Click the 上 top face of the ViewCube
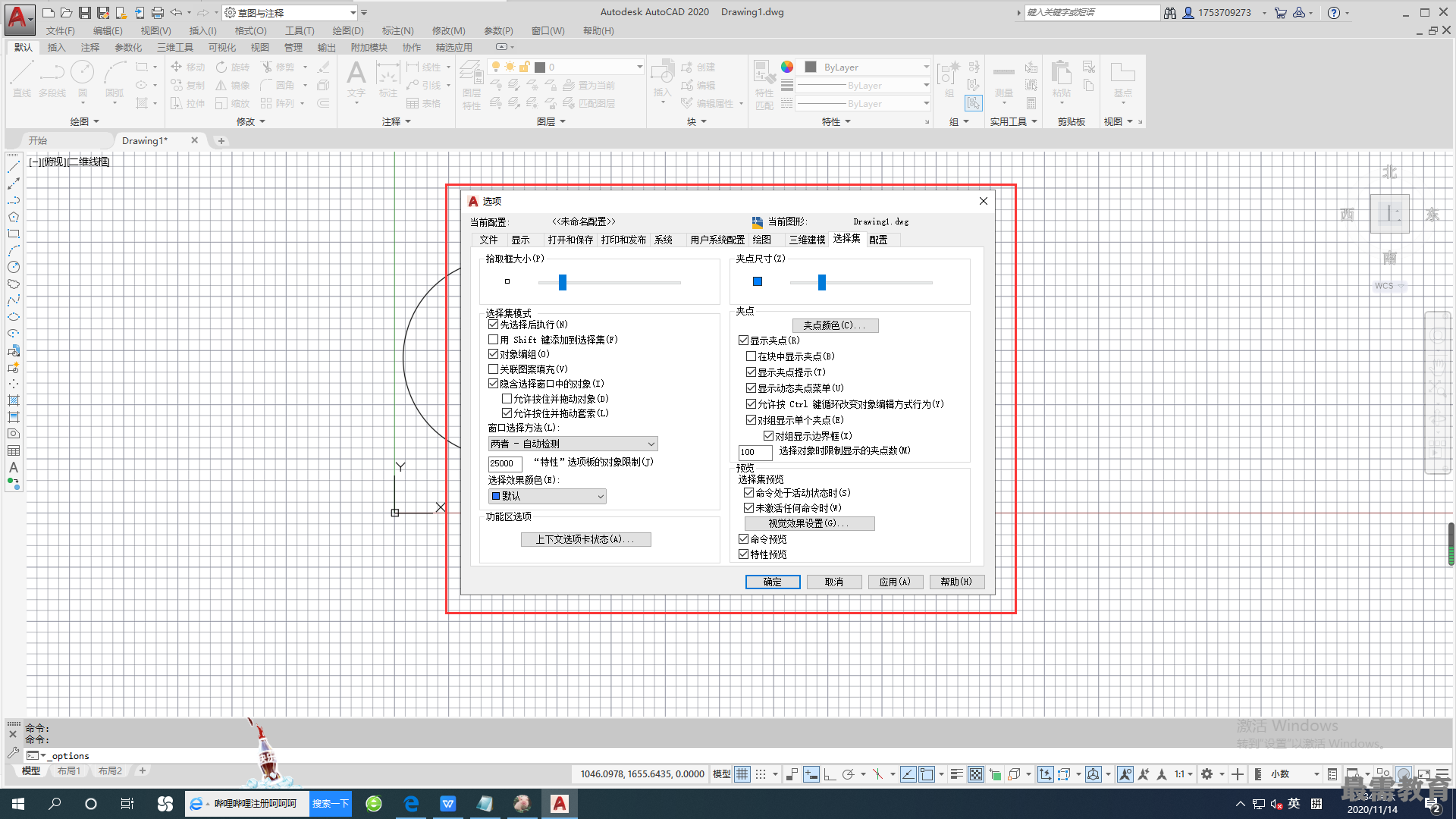 pos(1389,214)
